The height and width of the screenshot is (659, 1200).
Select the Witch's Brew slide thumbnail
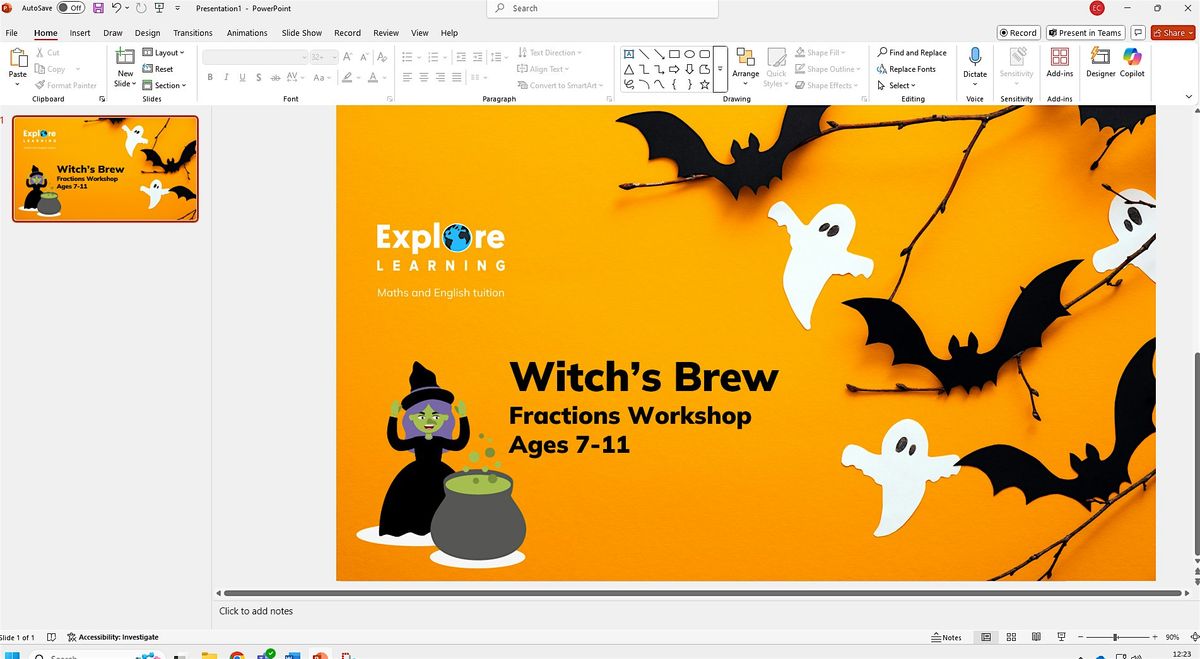click(x=105, y=168)
